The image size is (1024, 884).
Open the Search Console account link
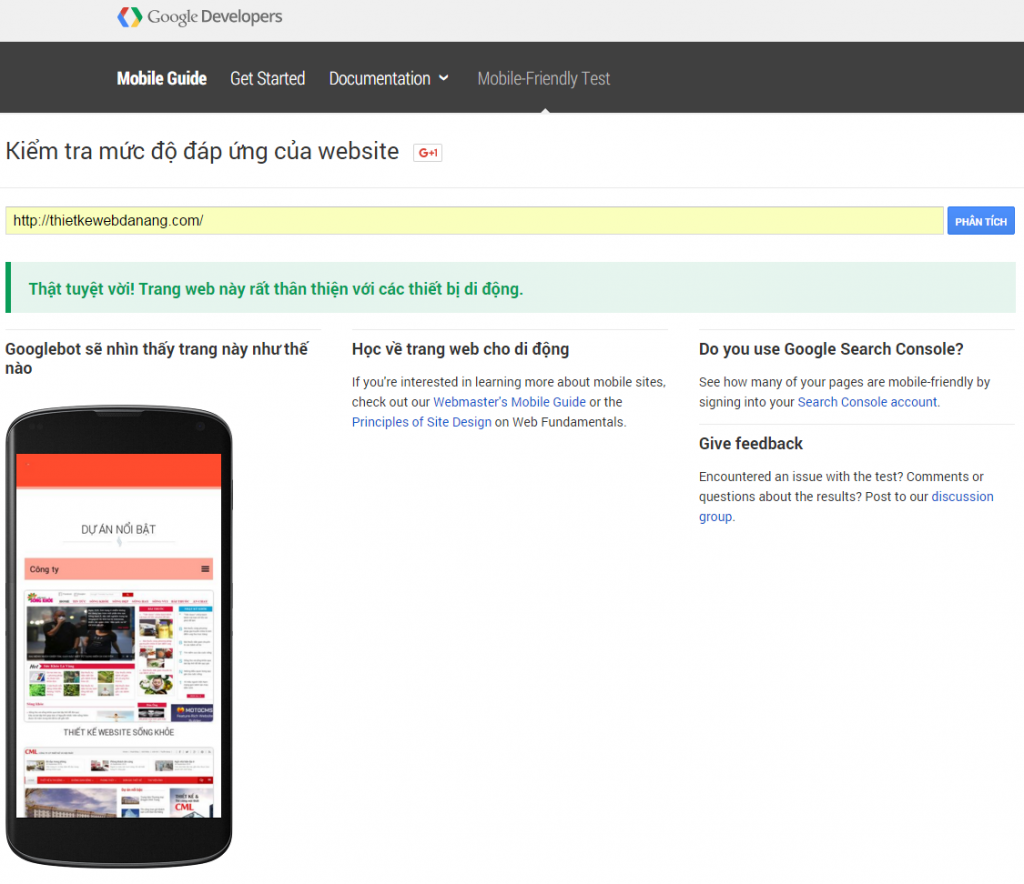coord(867,402)
